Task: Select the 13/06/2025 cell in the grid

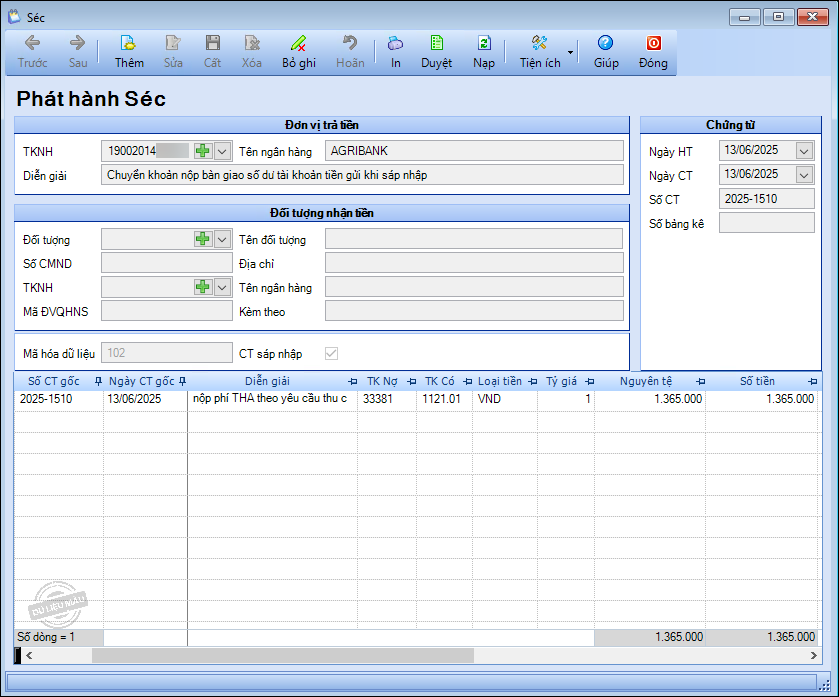Action: tap(145, 399)
